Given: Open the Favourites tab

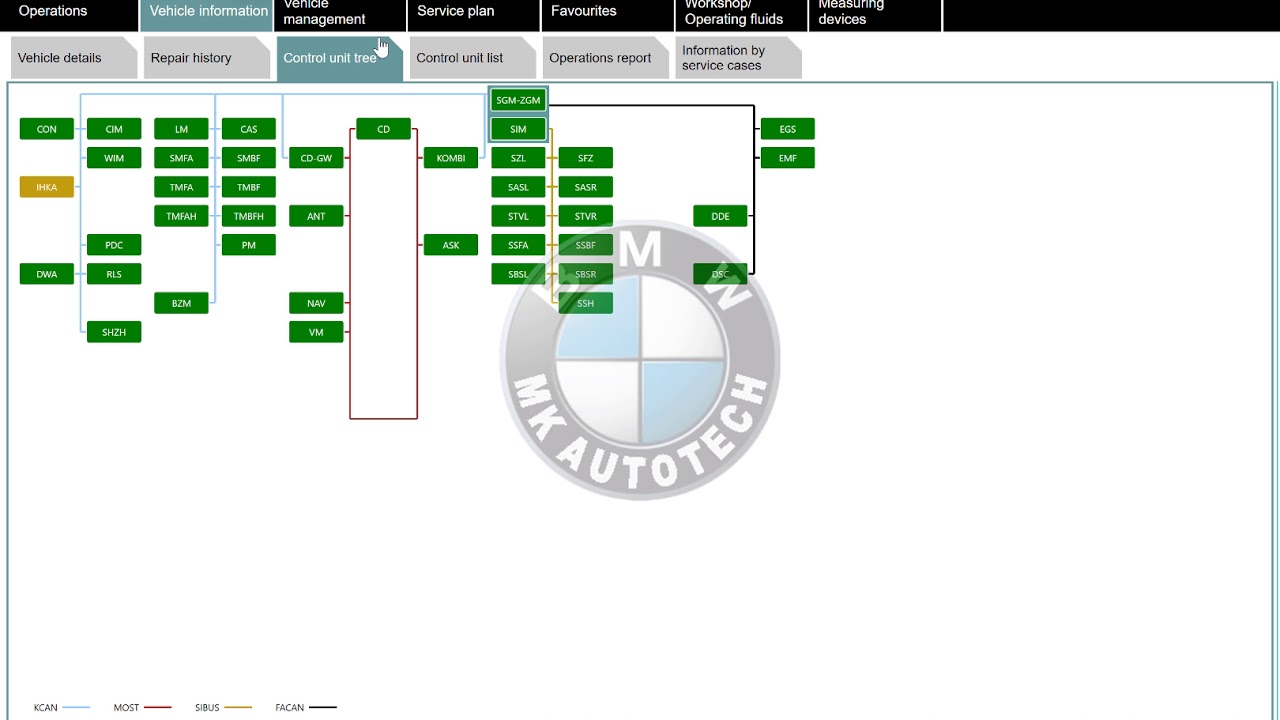Looking at the screenshot, I should coord(608,14).
